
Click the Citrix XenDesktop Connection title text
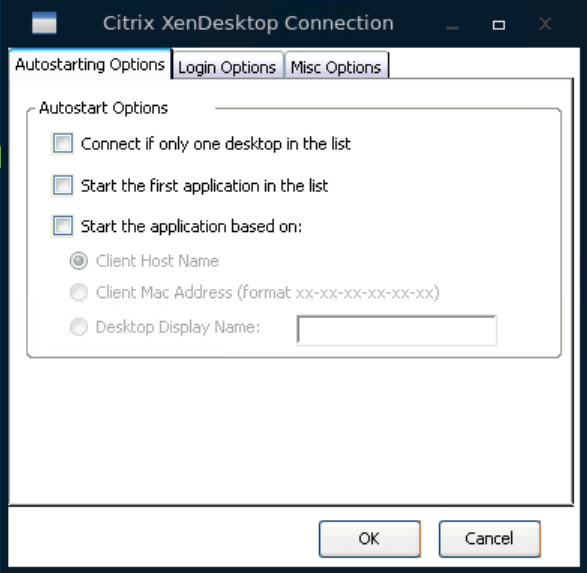[248, 23]
